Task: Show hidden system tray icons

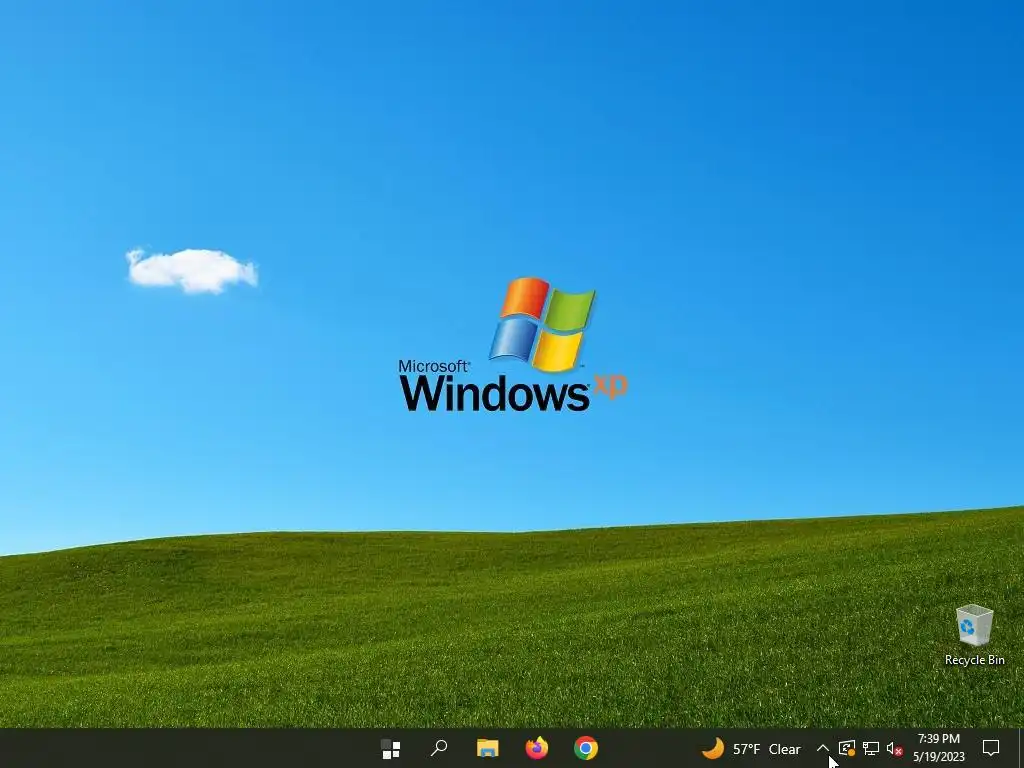Action: tap(823, 748)
